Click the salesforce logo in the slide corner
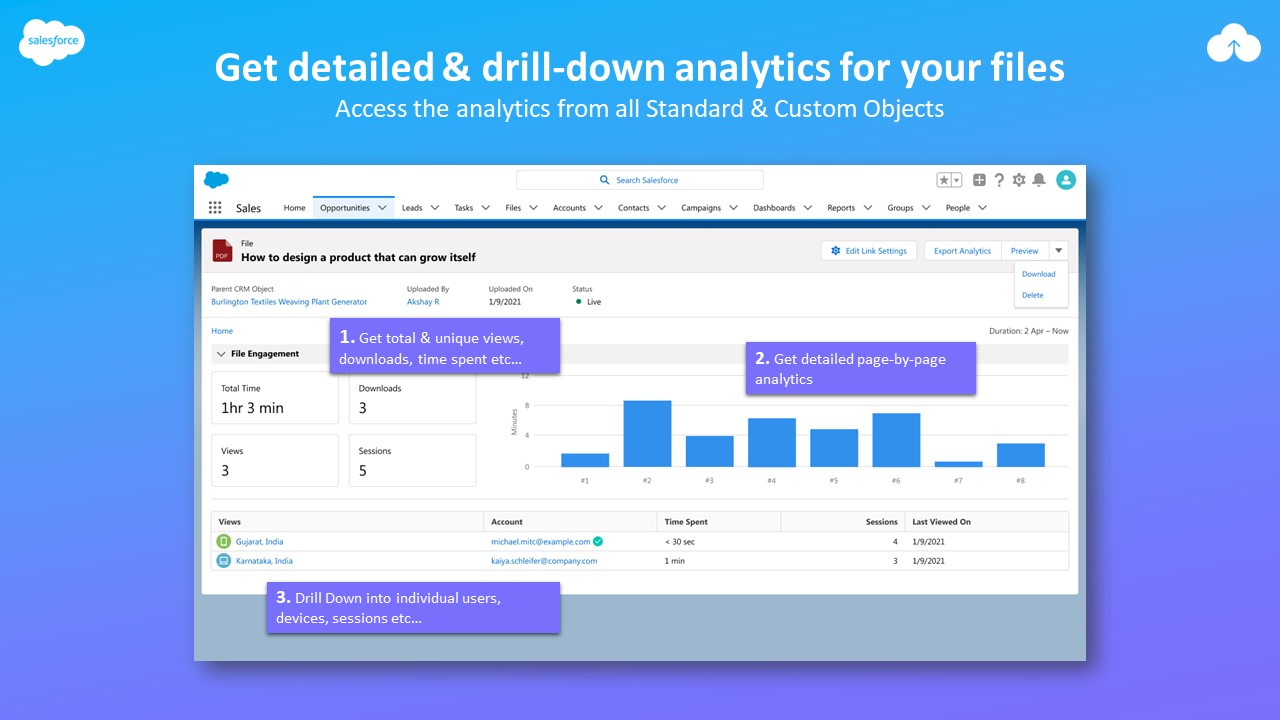 [x=52, y=44]
